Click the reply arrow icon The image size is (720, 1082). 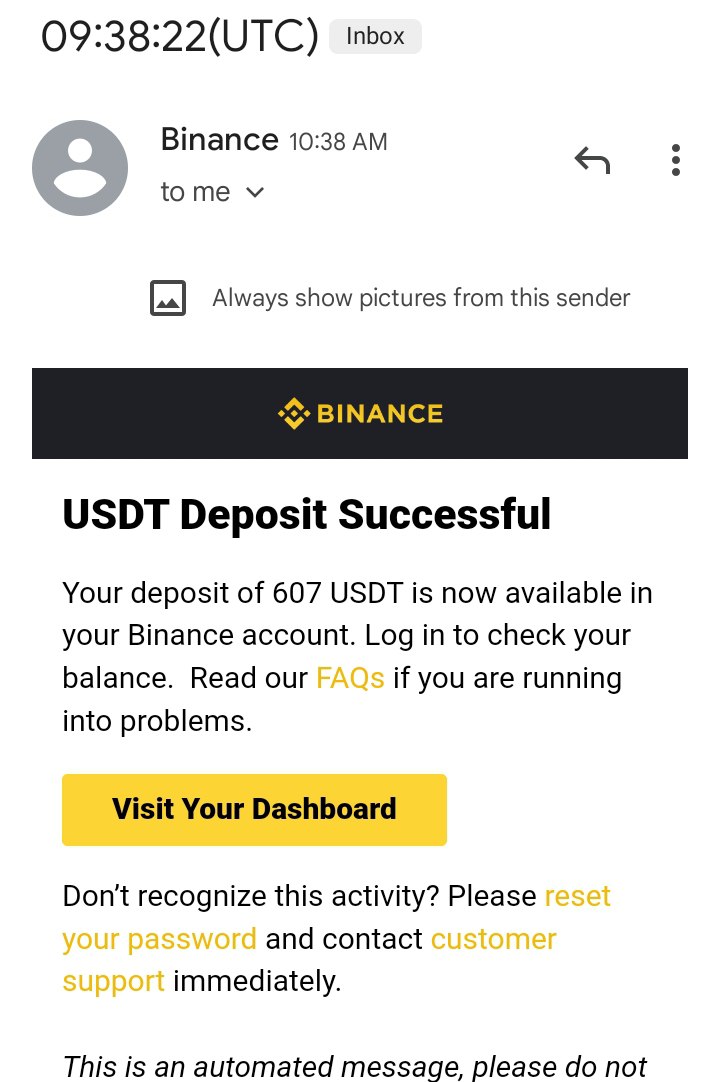click(592, 160)
